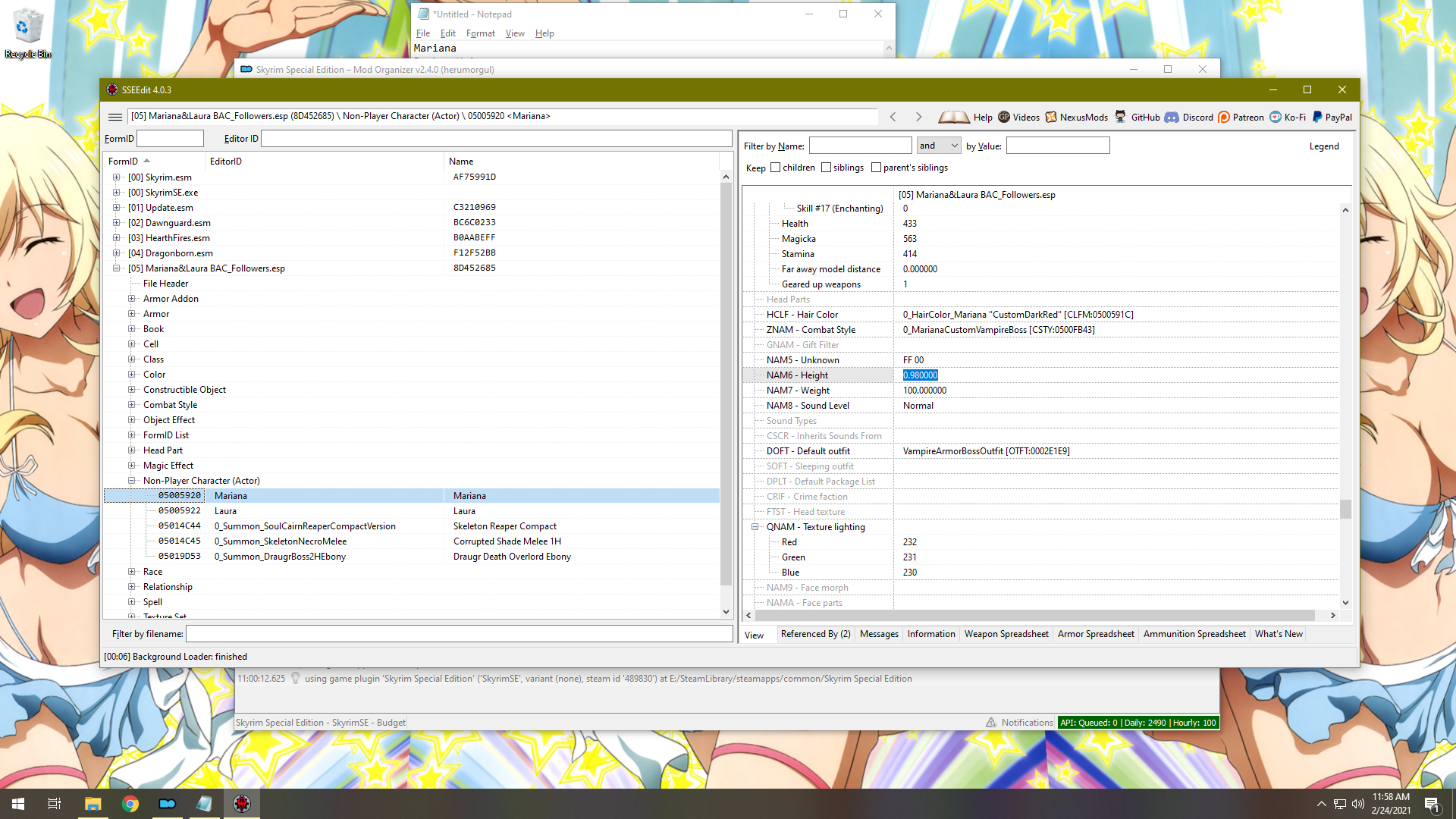1456x819 pixels.
Task: Switch to Notepad in the taskbar
Action: coord(205,804)
